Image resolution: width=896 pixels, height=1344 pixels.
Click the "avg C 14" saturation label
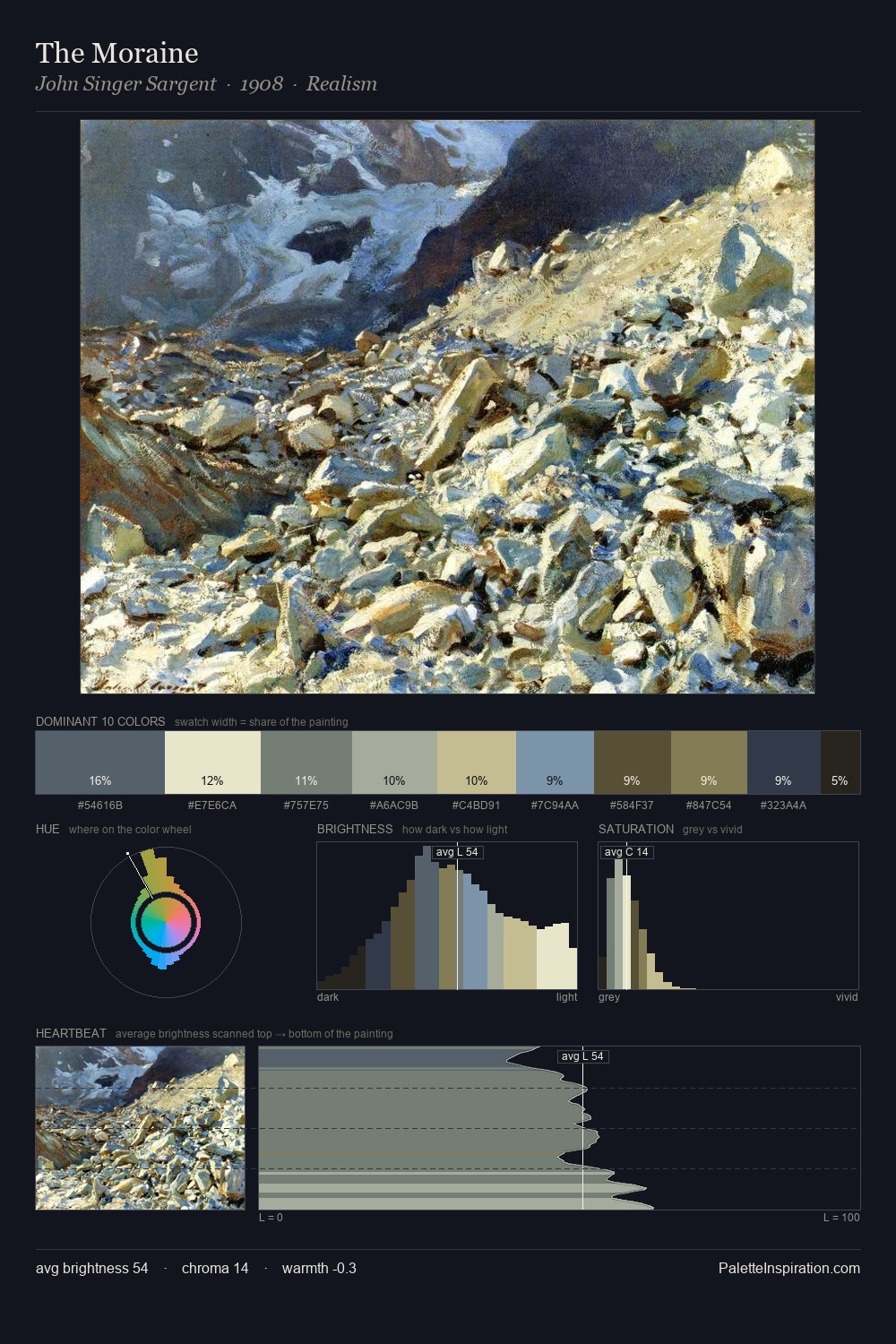(x=626, y=852)
